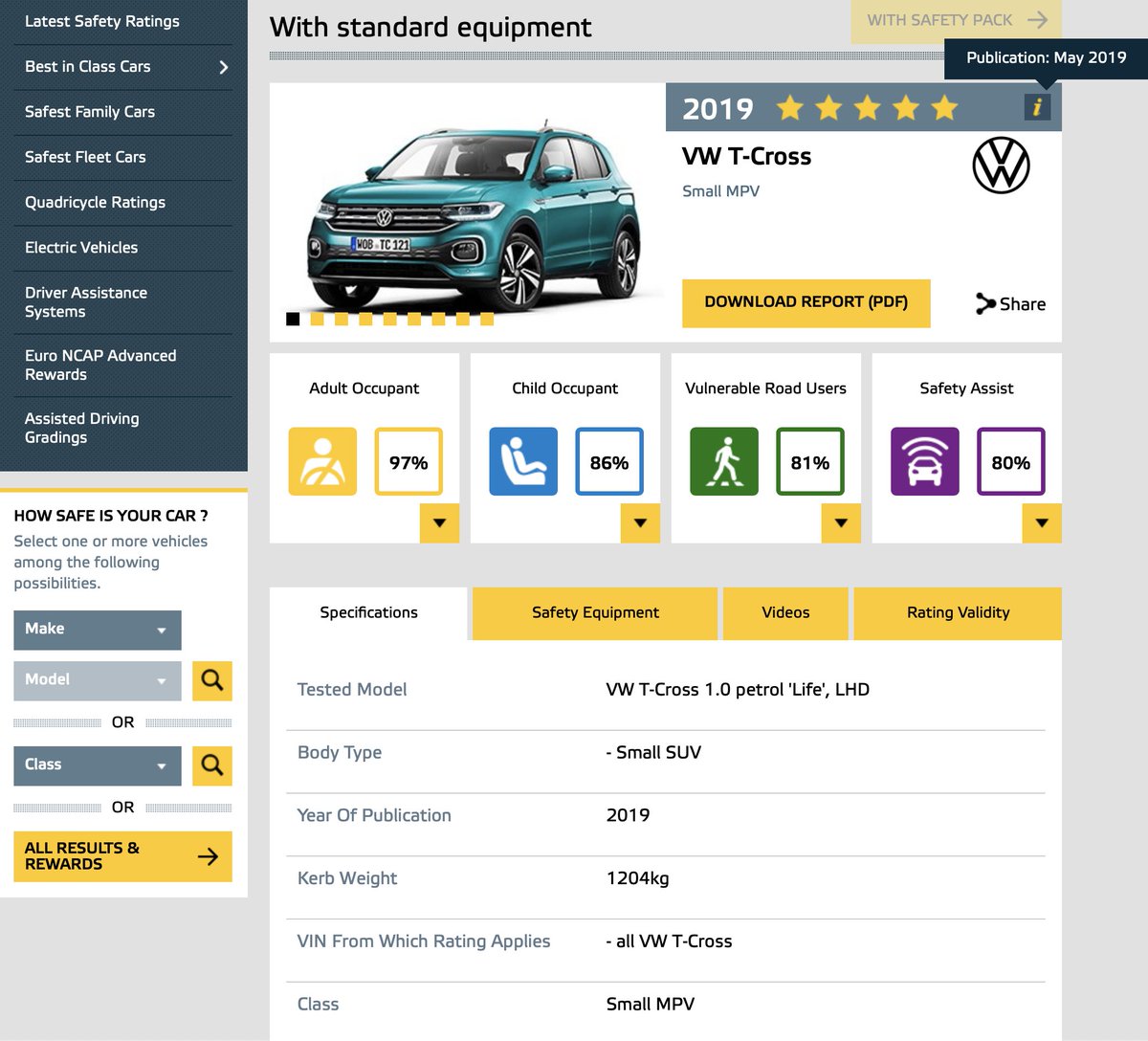Click the 'Small MPV' label under title

tap(720, 191)
